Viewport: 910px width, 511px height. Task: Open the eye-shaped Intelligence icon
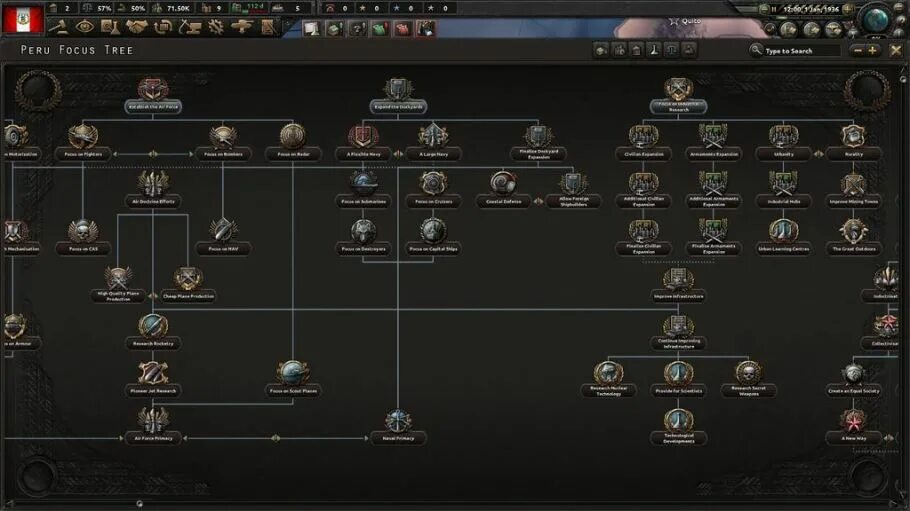coord(85,26)
